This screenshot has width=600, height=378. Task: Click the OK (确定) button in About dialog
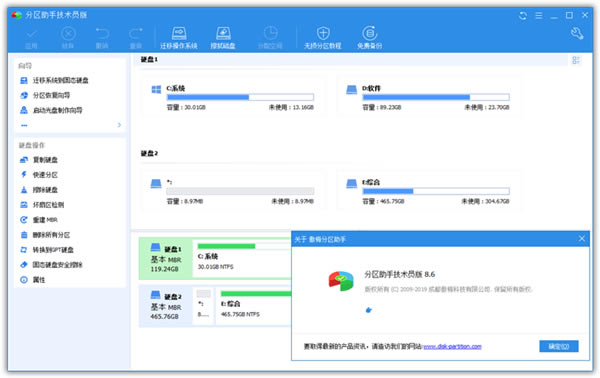pyautogui.click(x=559, y=346)
